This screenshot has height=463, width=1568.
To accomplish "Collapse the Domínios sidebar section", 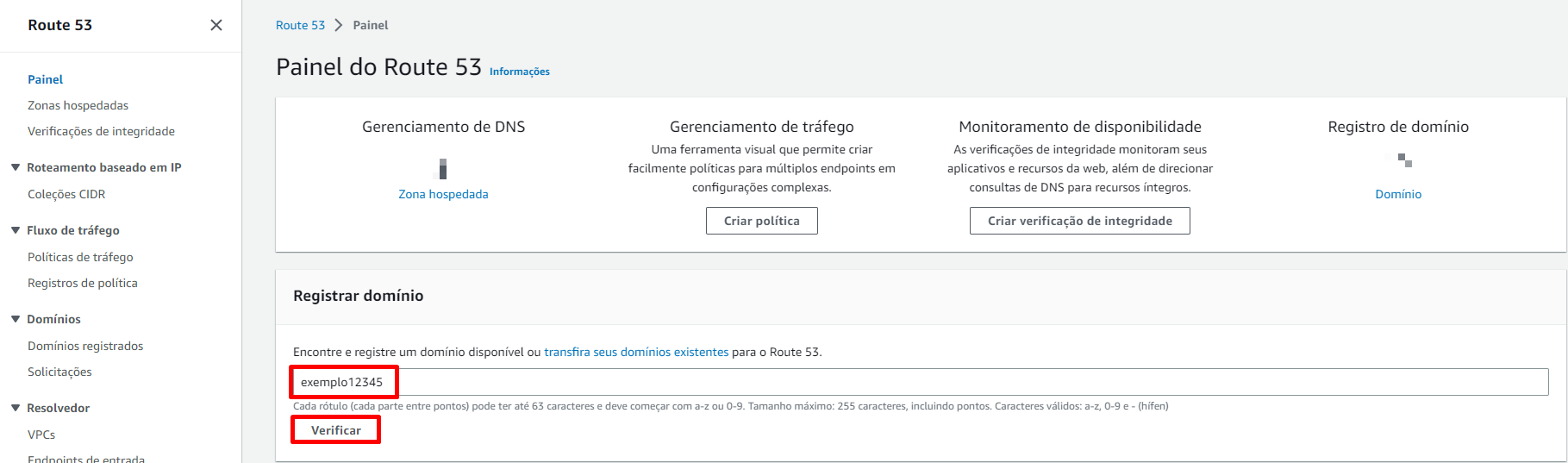I will [16, 319].
